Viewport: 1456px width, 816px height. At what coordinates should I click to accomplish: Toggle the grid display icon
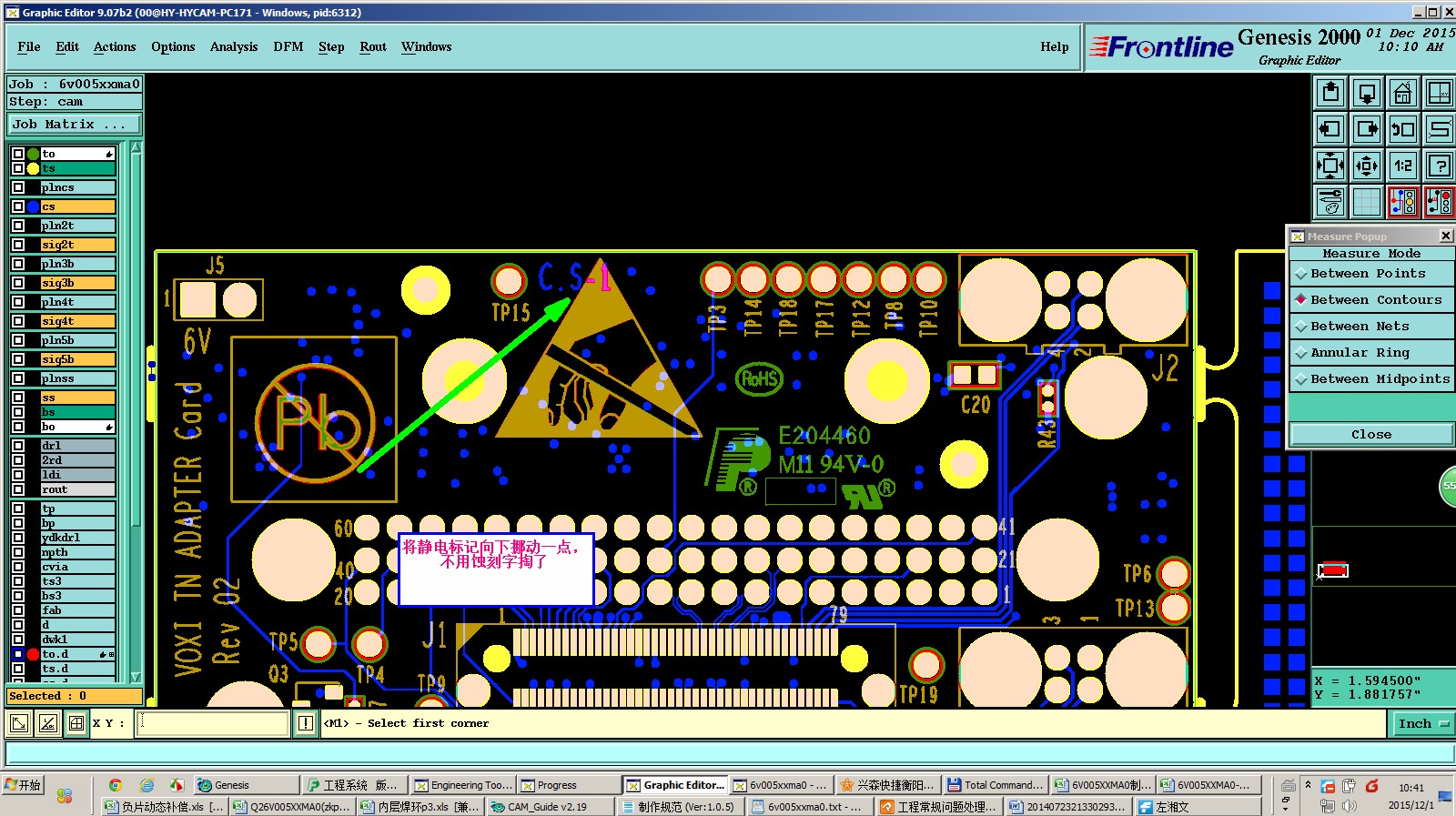coord(1367,202)
